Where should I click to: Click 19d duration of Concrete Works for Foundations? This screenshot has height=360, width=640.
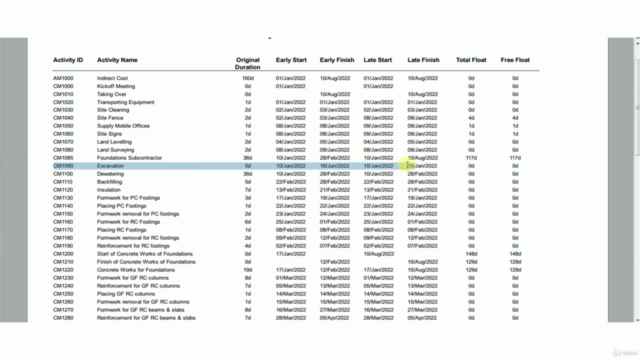point(247,270)
